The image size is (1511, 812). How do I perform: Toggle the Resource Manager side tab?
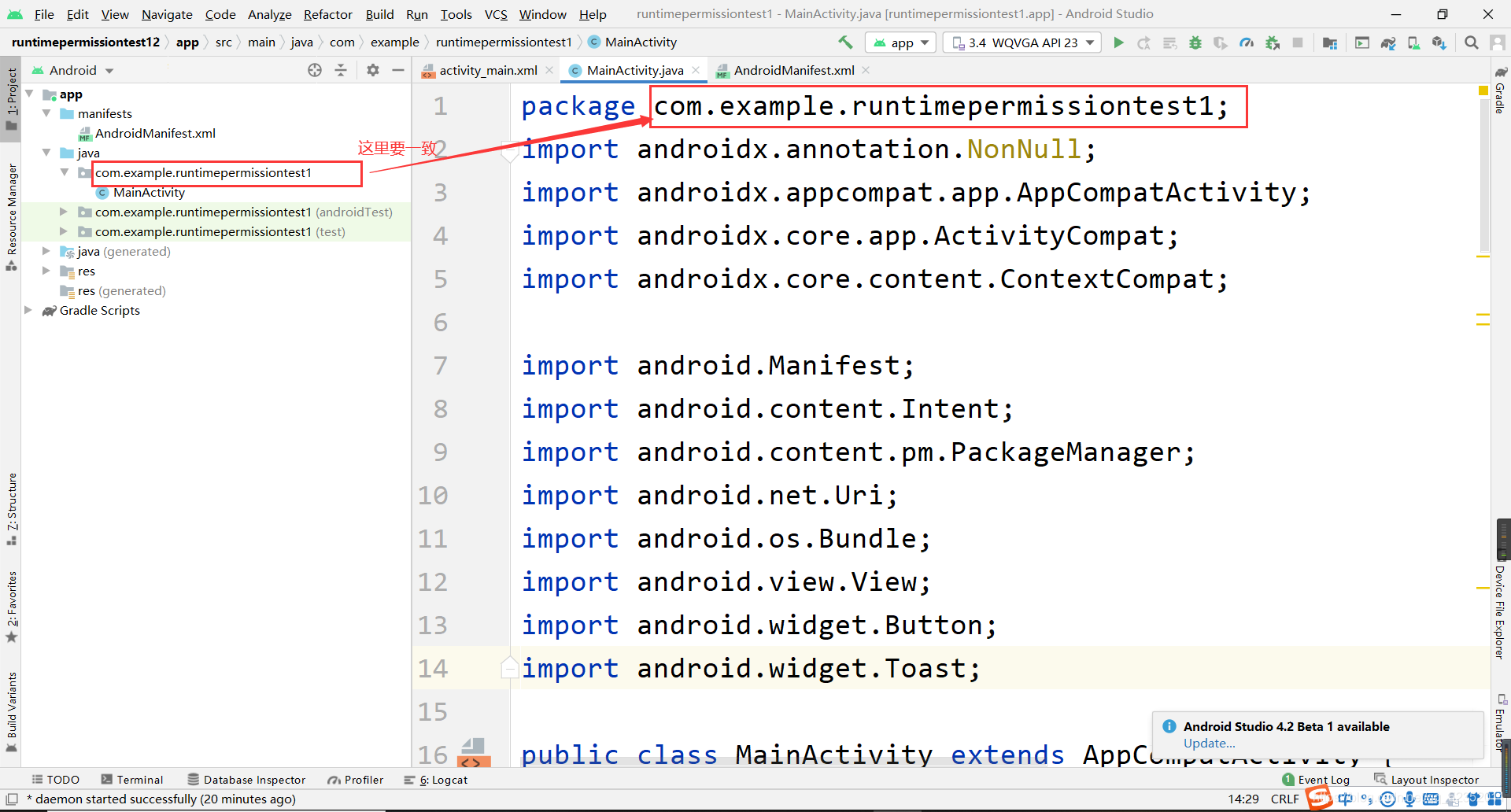tap(11, 218)
